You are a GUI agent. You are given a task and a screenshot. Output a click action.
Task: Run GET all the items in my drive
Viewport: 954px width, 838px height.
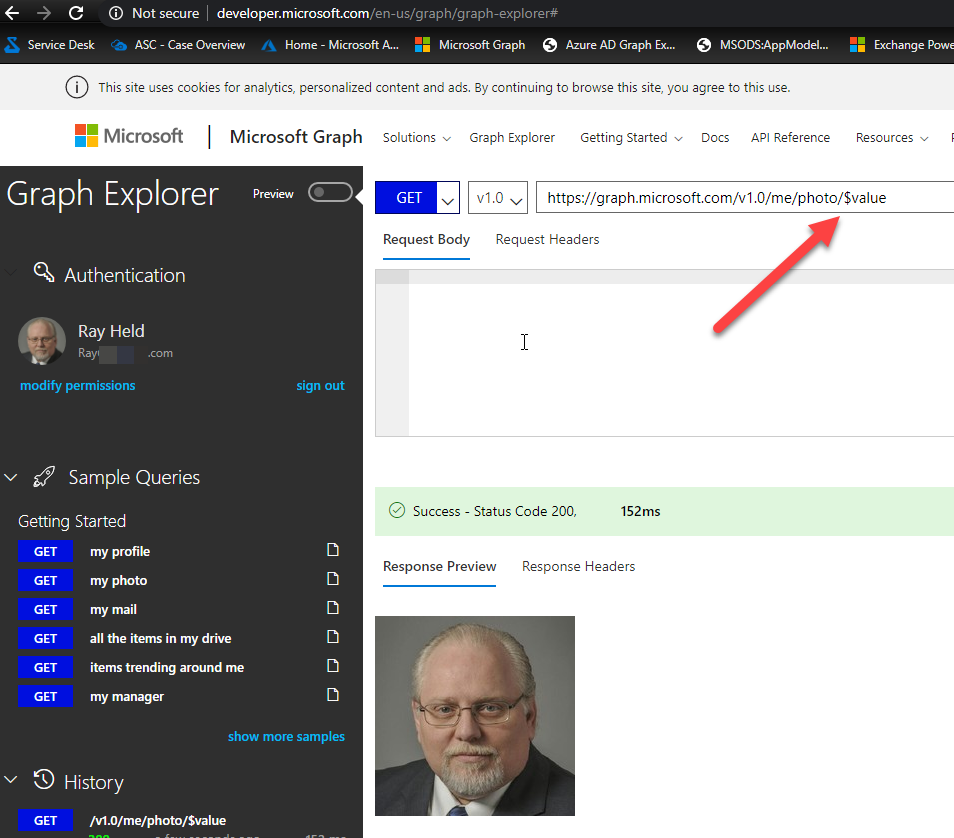(x=45, y=638)
